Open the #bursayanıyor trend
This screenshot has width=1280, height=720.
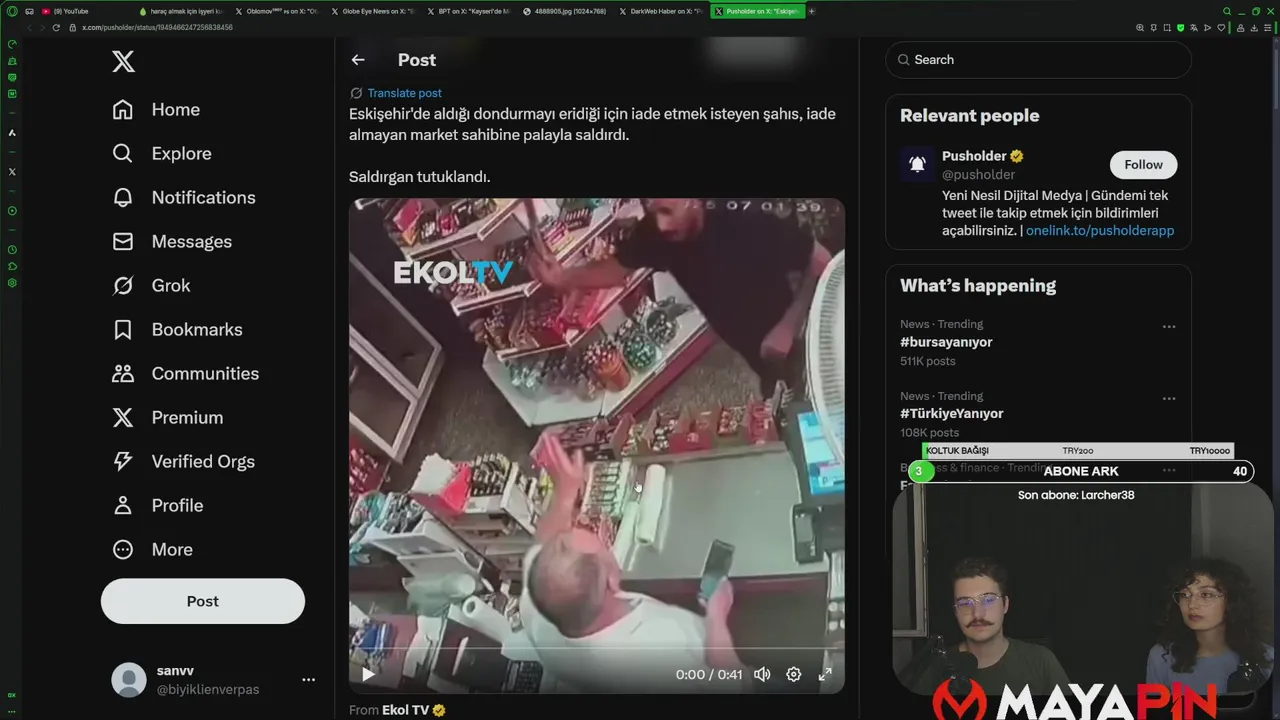(x=946, y=342)
